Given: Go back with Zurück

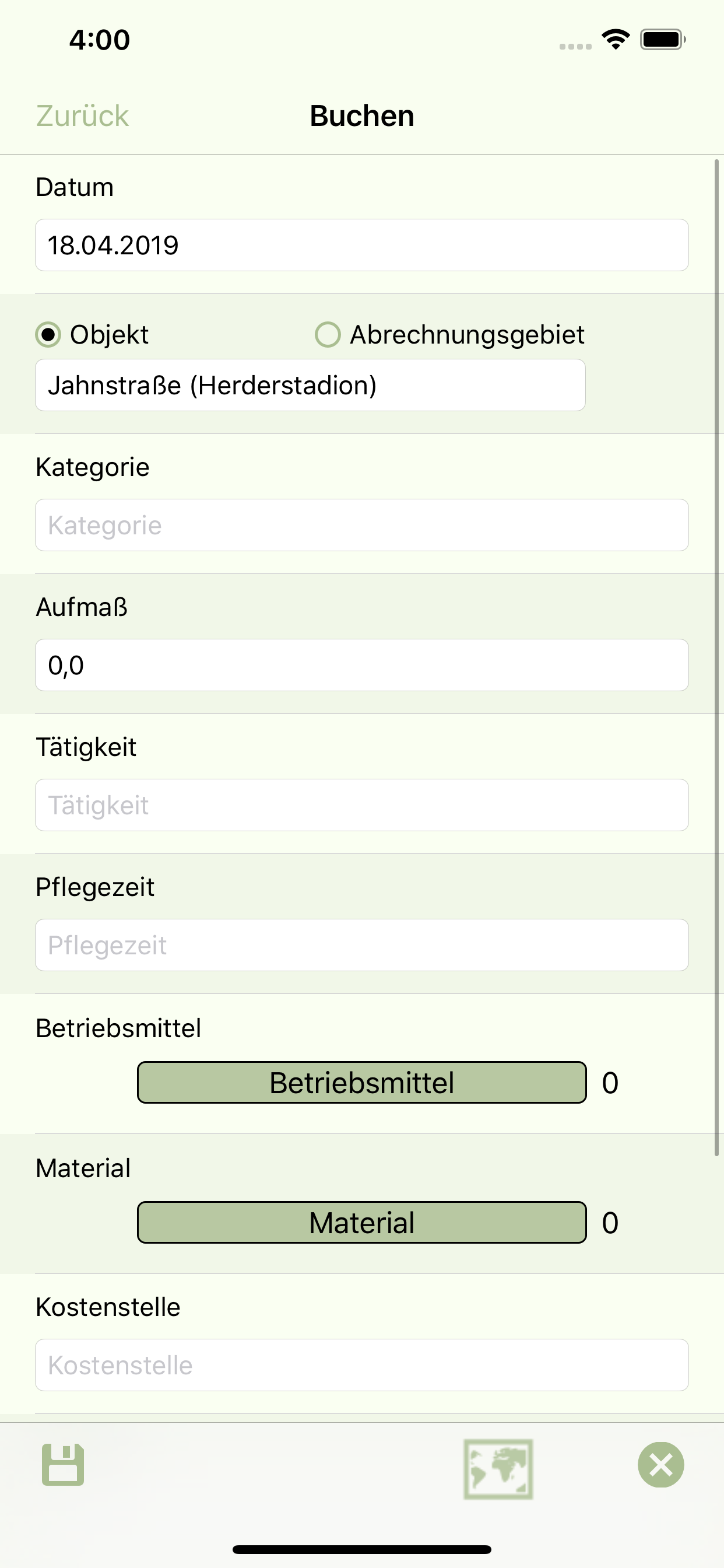Looking at the screenshot, I should pyautogui.click(x=82, y=116).
